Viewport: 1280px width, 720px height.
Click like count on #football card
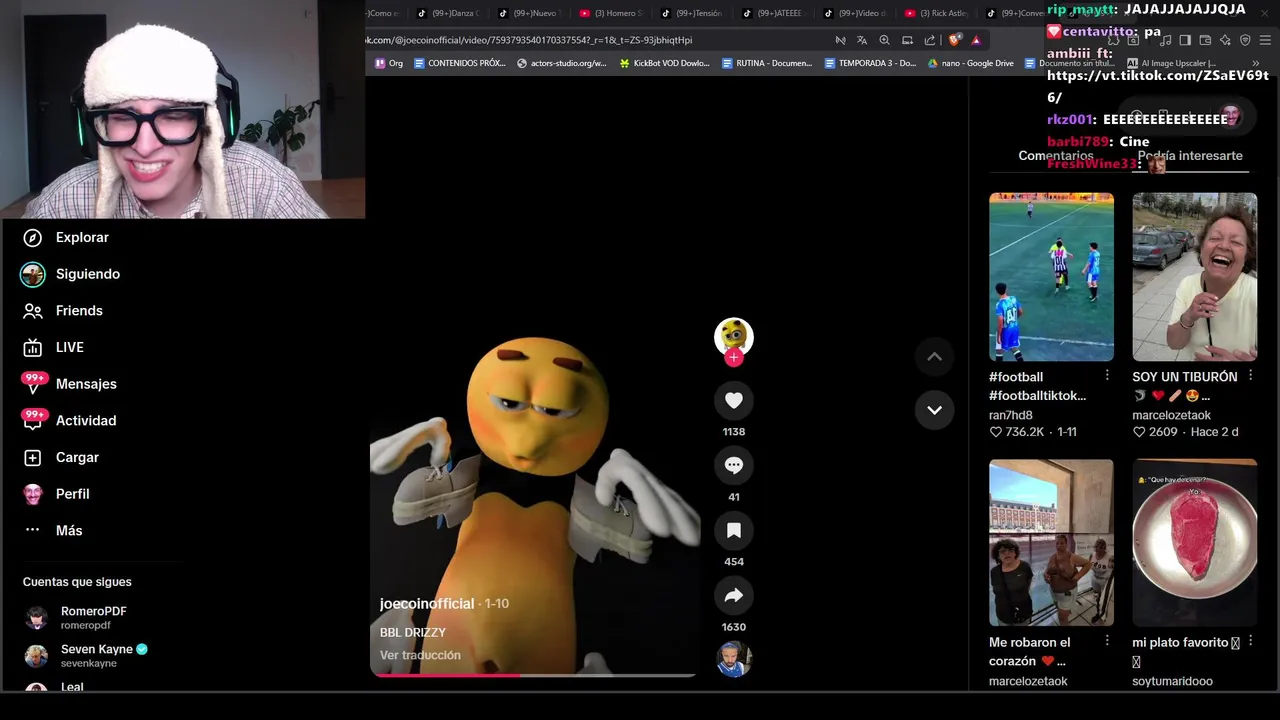click(x=1018, y=432)
